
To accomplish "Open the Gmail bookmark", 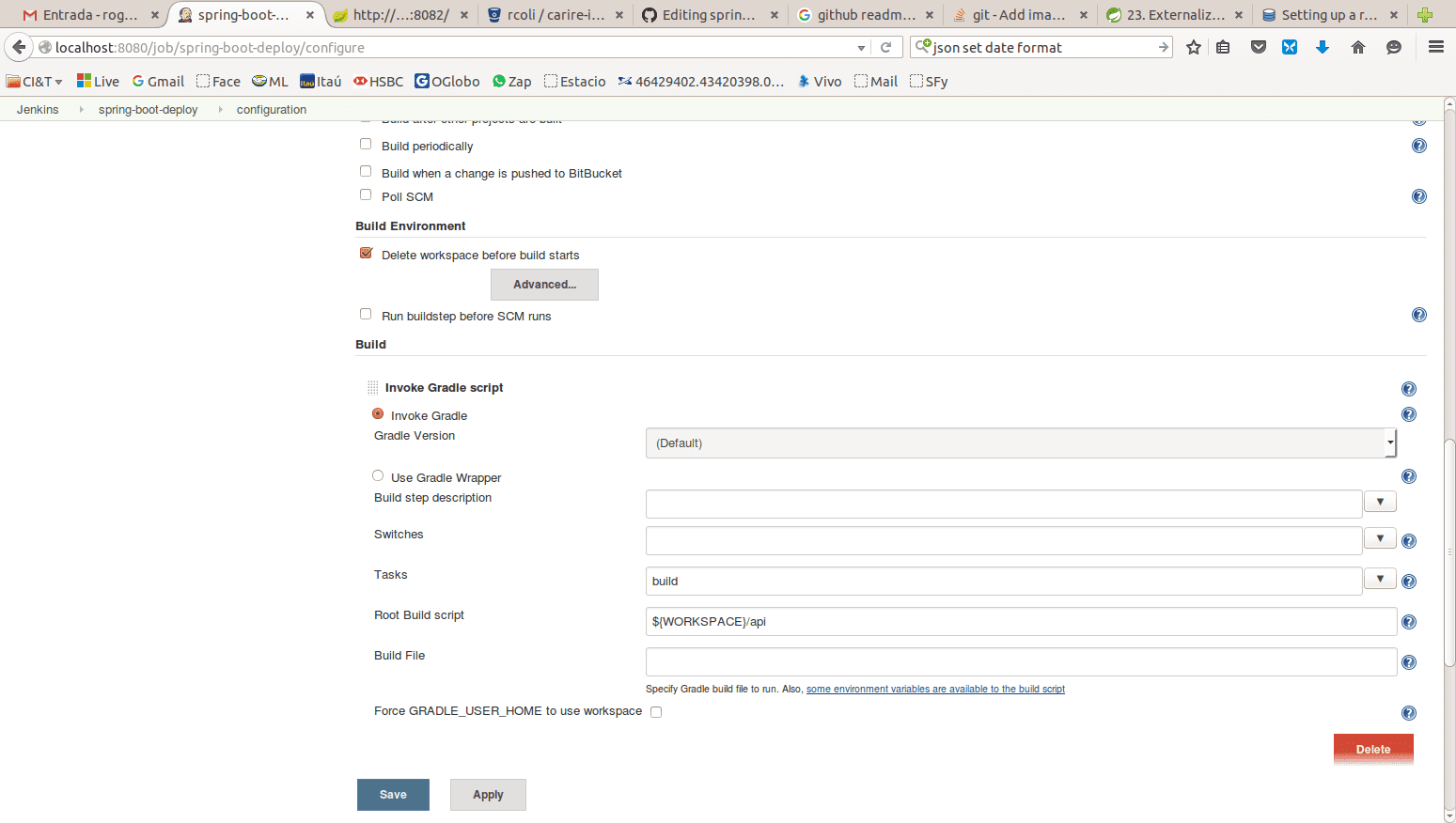I will [x=158, y=82].
